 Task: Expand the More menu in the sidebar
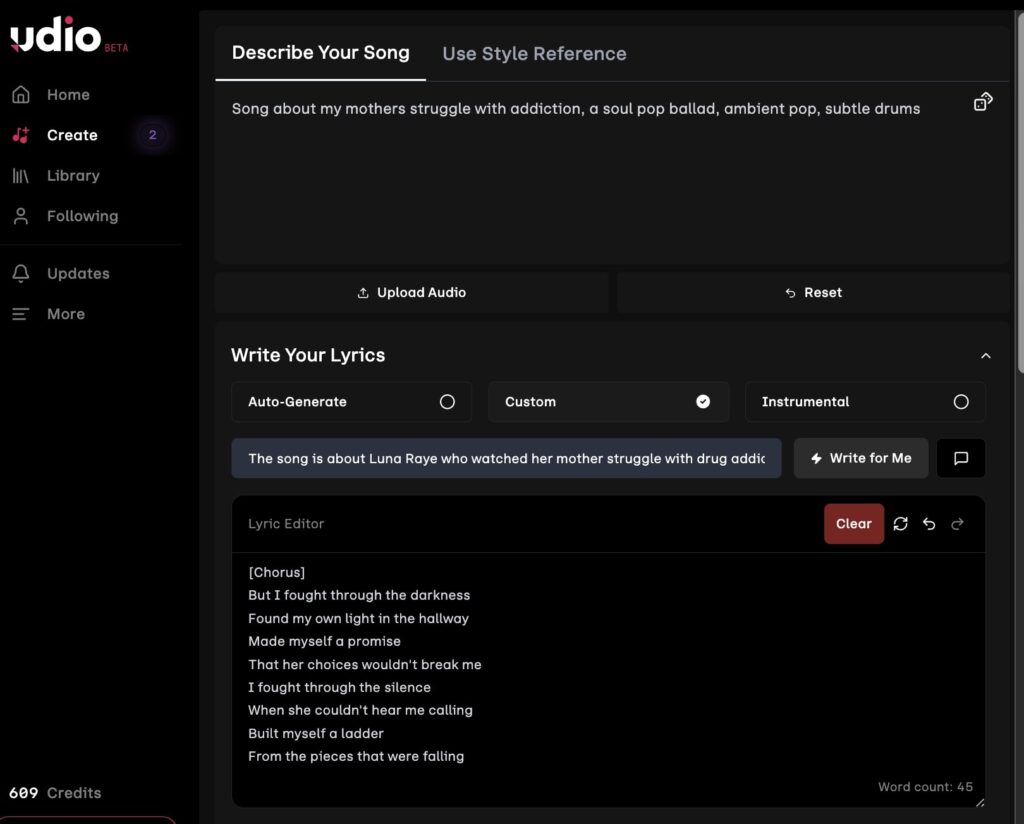tap(64, 314)
